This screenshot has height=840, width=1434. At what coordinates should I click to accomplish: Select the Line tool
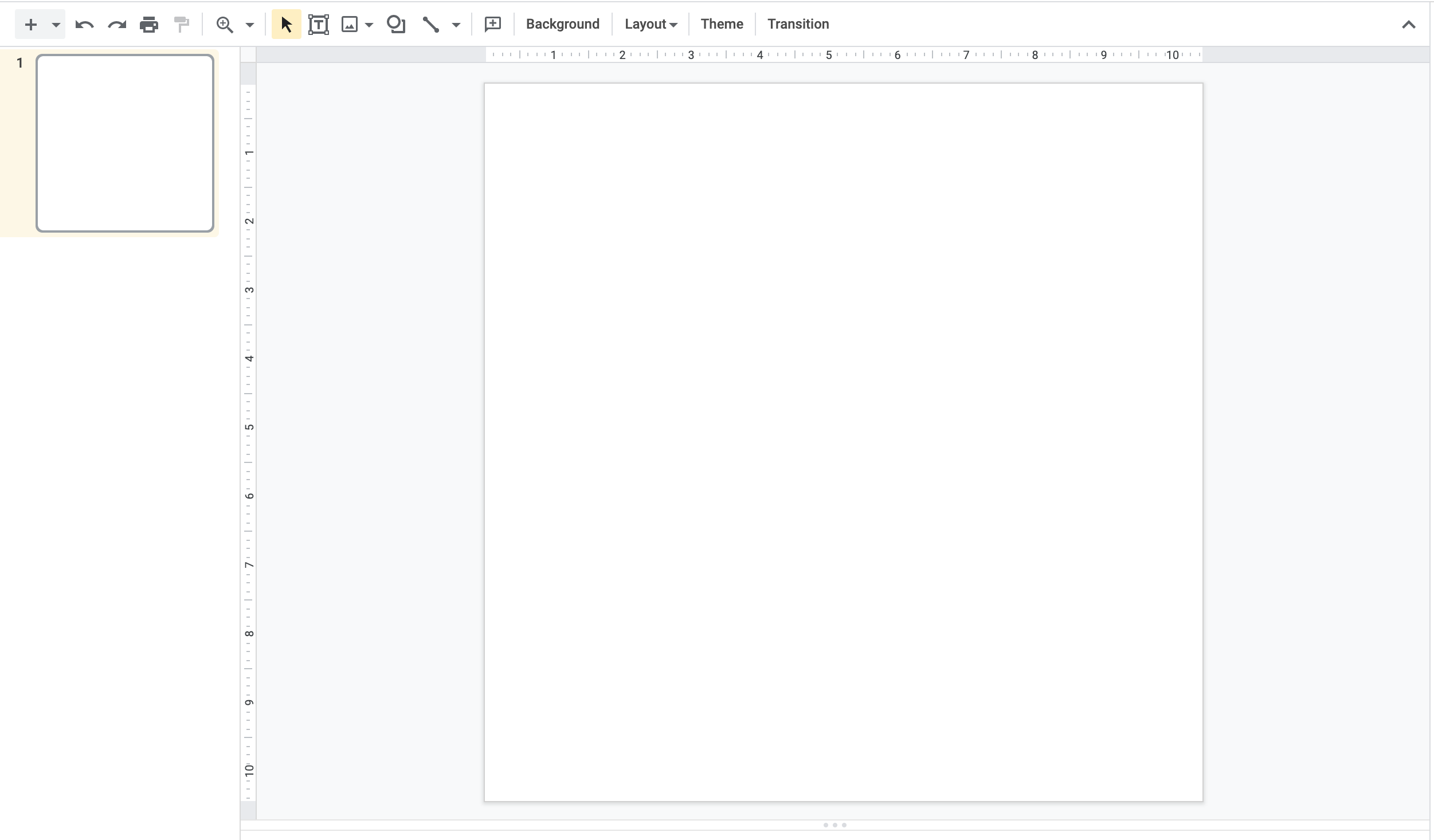430,25
